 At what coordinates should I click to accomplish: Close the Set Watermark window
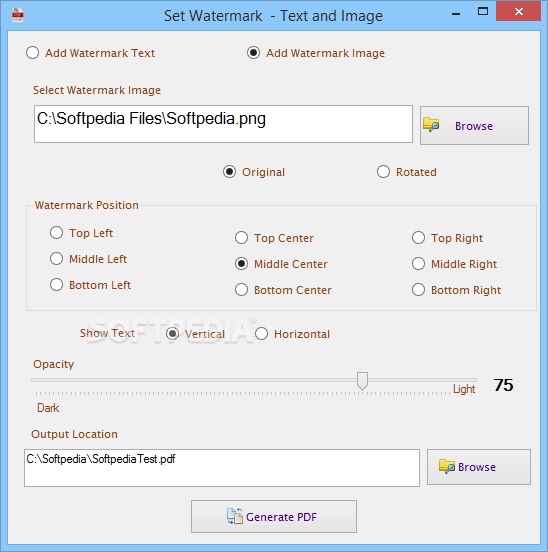point(518,12)
